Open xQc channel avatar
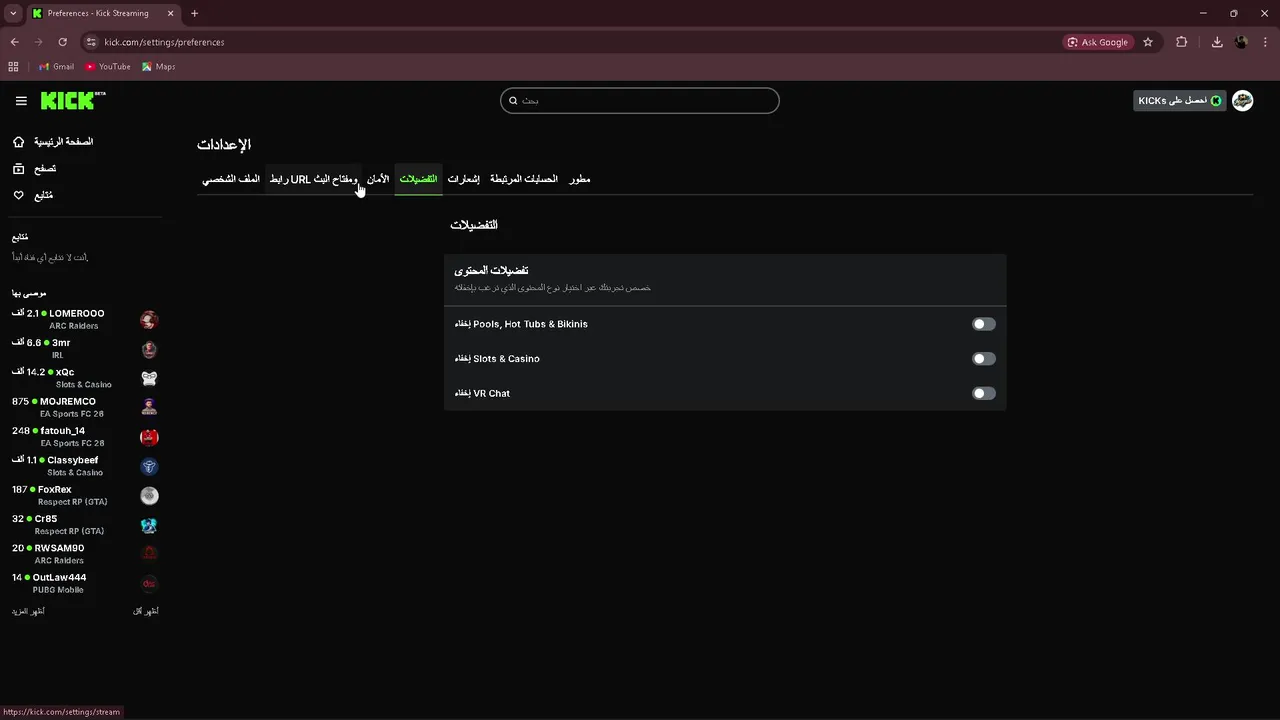This screenshot has height=720, width=1280. click(x=149, y=378)
